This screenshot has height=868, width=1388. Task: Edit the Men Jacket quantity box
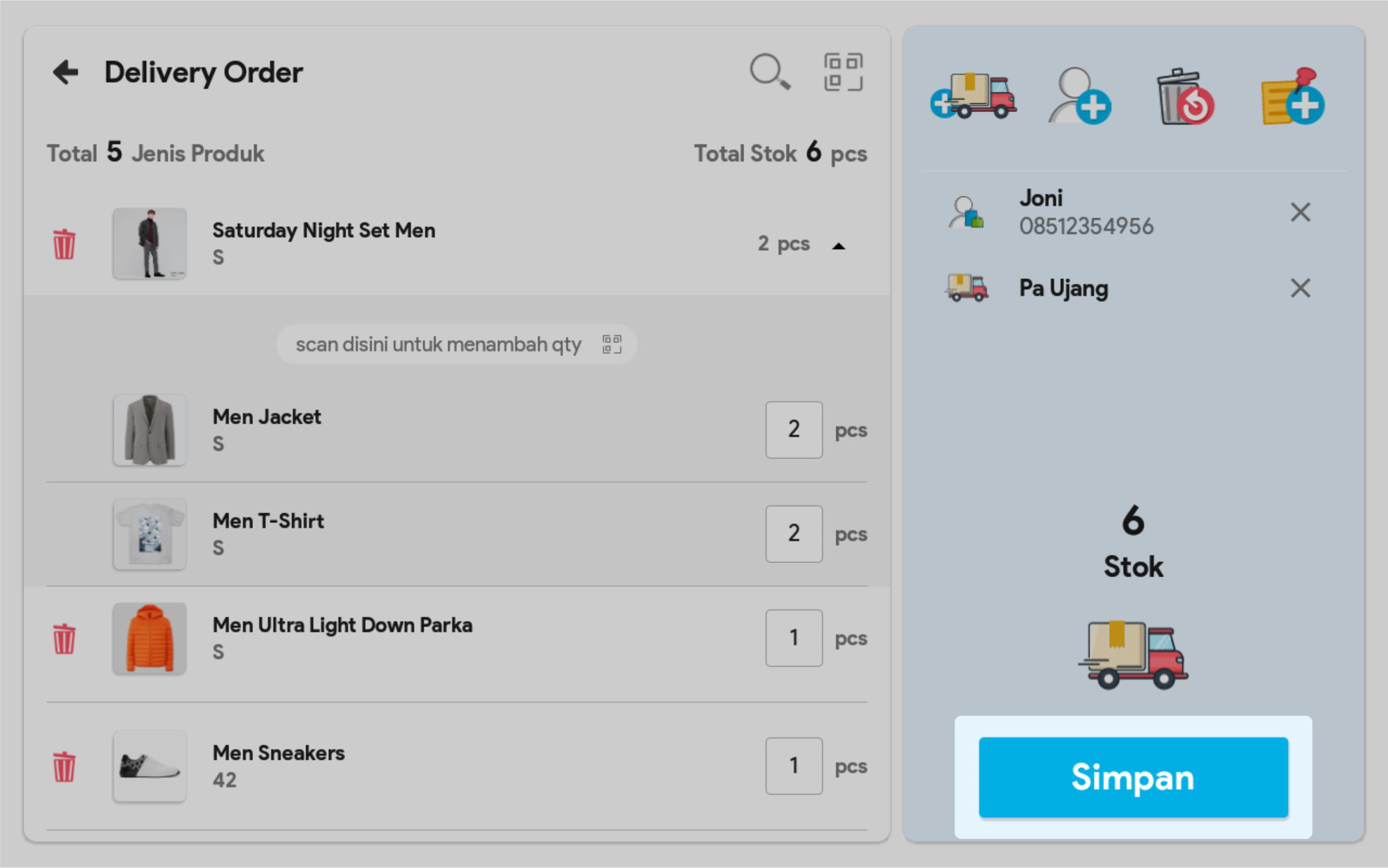793,429
